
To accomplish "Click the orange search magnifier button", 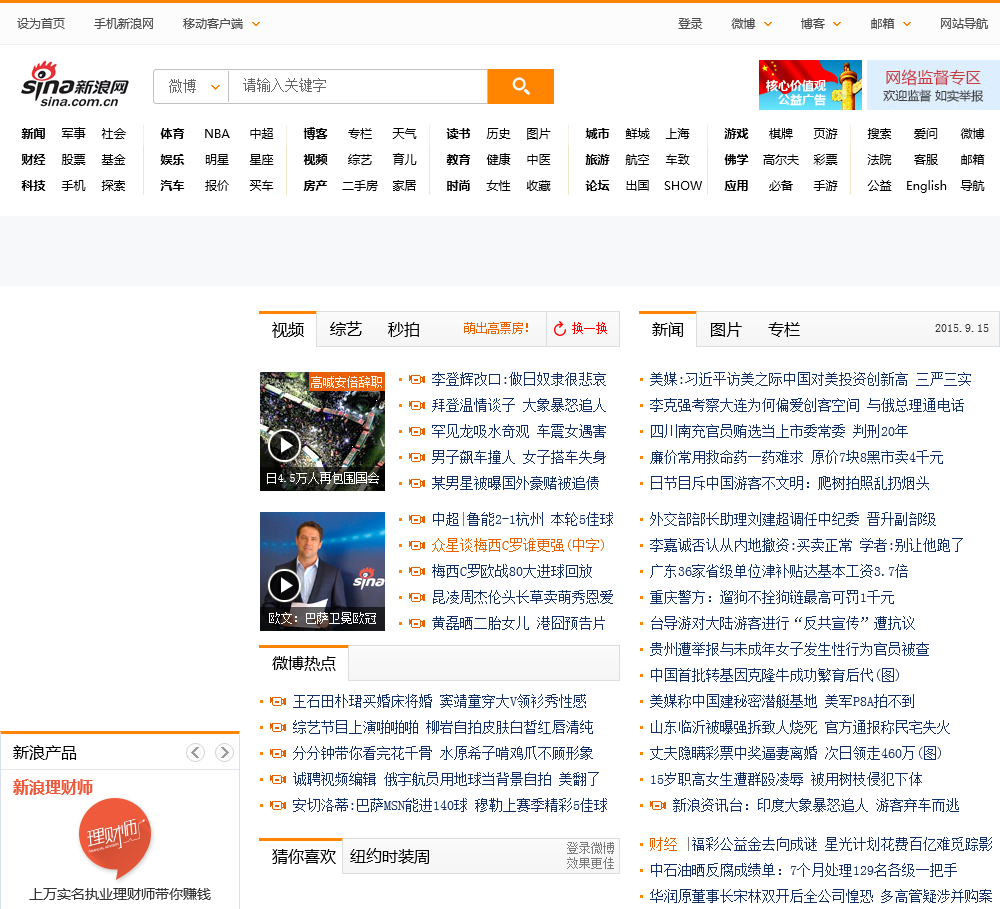I will coord(520,86).
